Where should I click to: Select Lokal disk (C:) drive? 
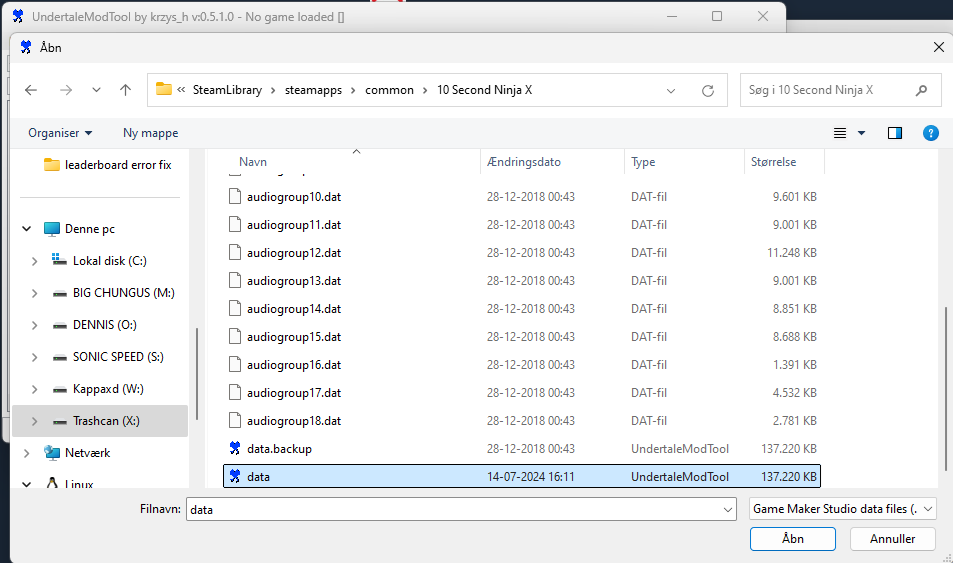click(109, 261)
